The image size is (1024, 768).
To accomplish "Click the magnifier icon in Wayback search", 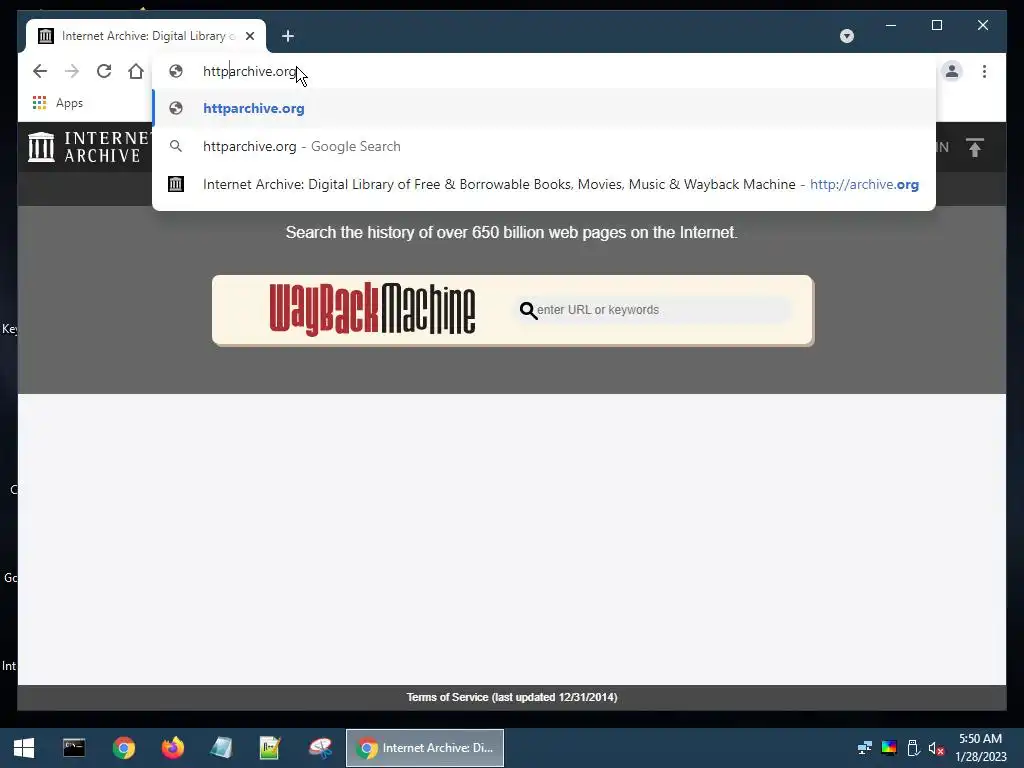I will pos(528,310).
